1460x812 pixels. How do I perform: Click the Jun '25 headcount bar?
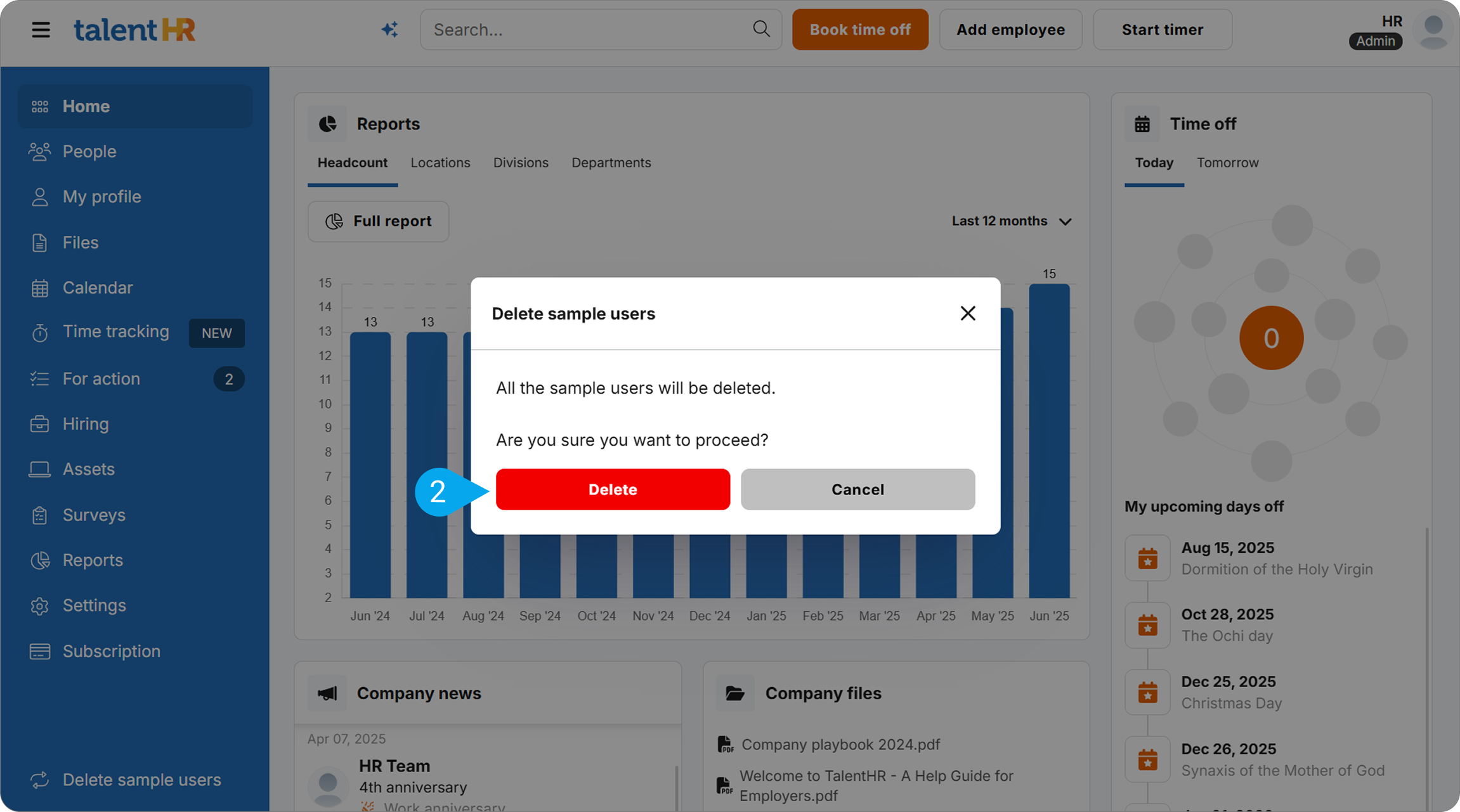pyautogui.click(x=1049, y=441)
